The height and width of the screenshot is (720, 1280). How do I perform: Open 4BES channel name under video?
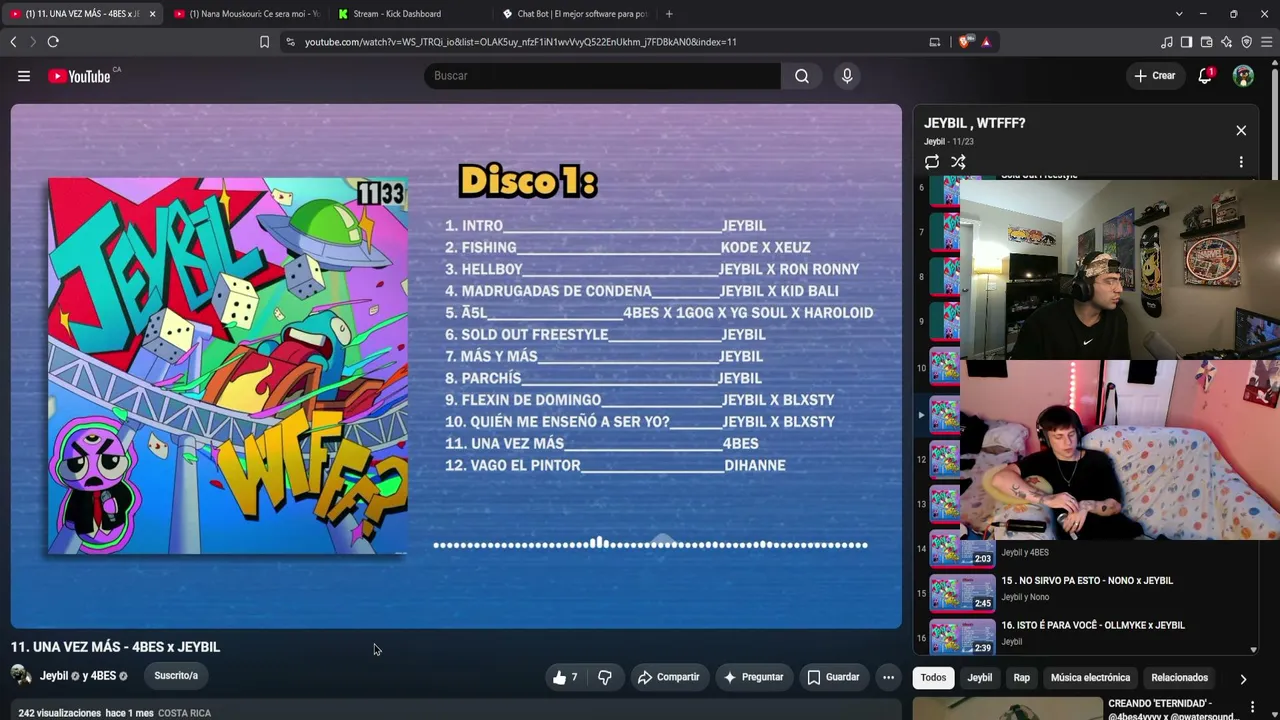click(x=103, y=676)
